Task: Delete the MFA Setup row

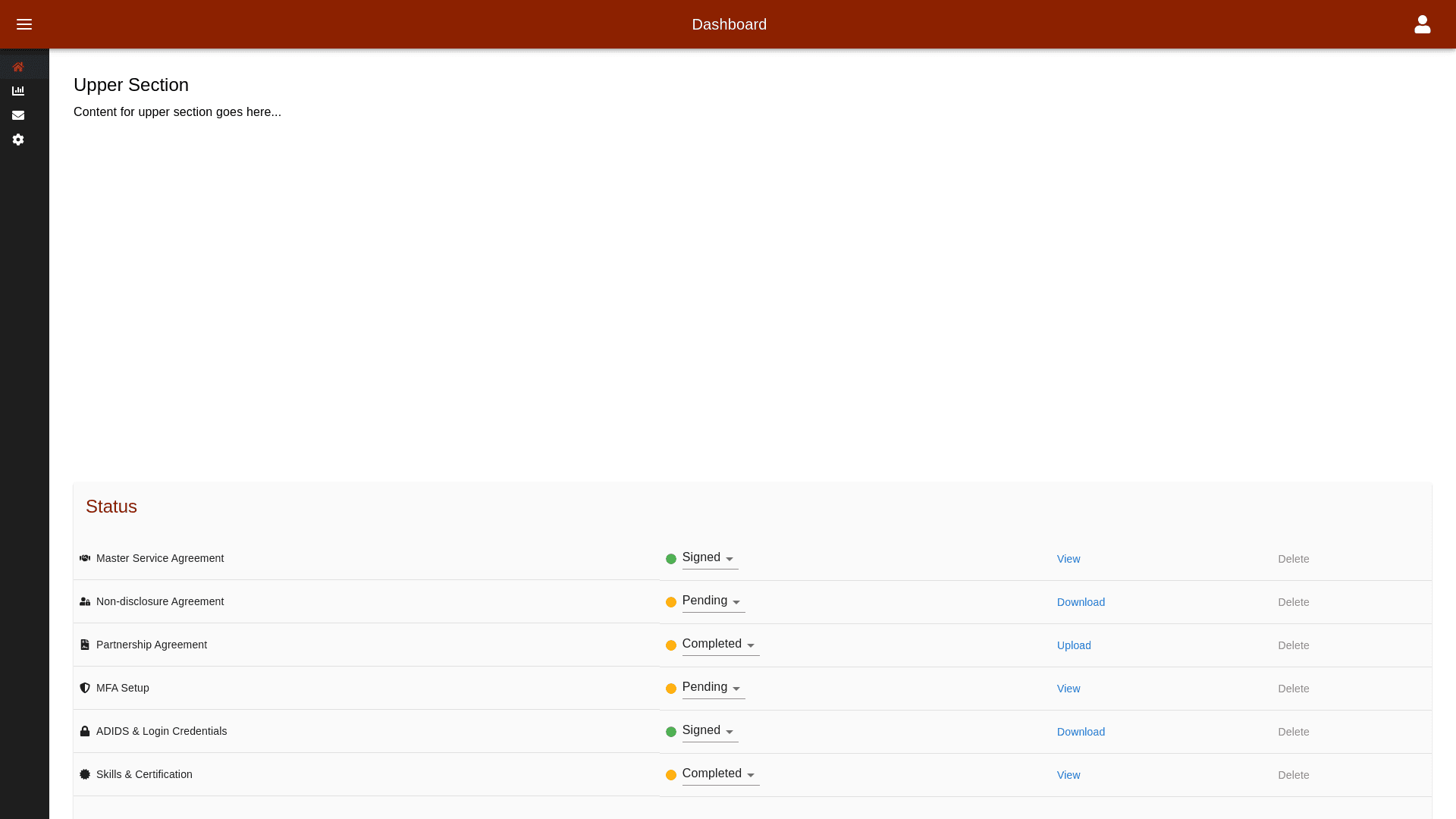Action: click(1293, 689)
